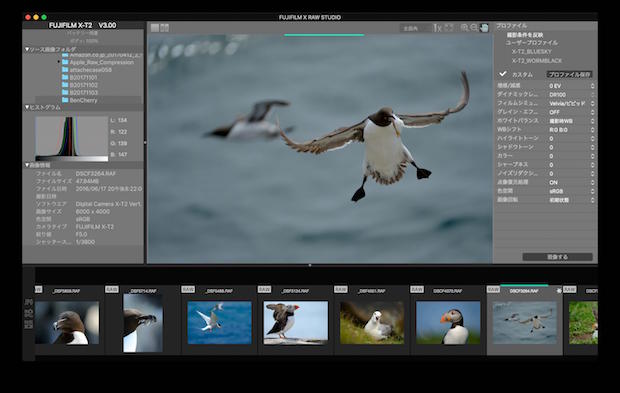Click the fit-to-window icon
Screen dimensions: 620x393
tap(449, 28)
